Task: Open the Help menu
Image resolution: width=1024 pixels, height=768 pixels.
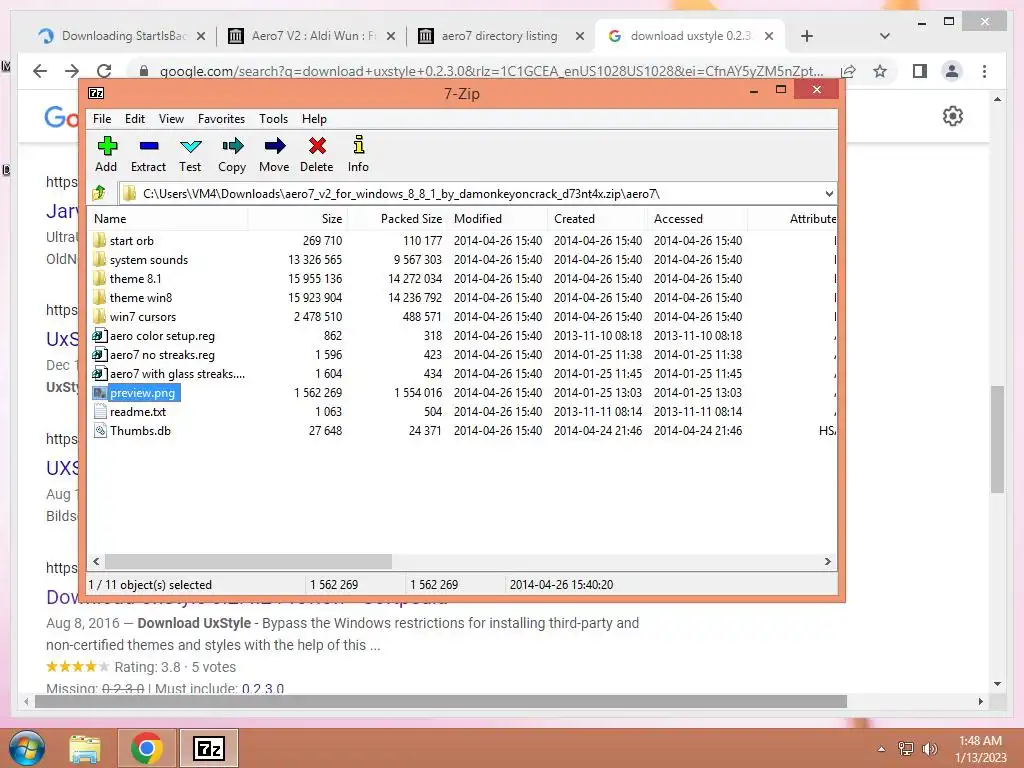Action: tap(314, 119)
